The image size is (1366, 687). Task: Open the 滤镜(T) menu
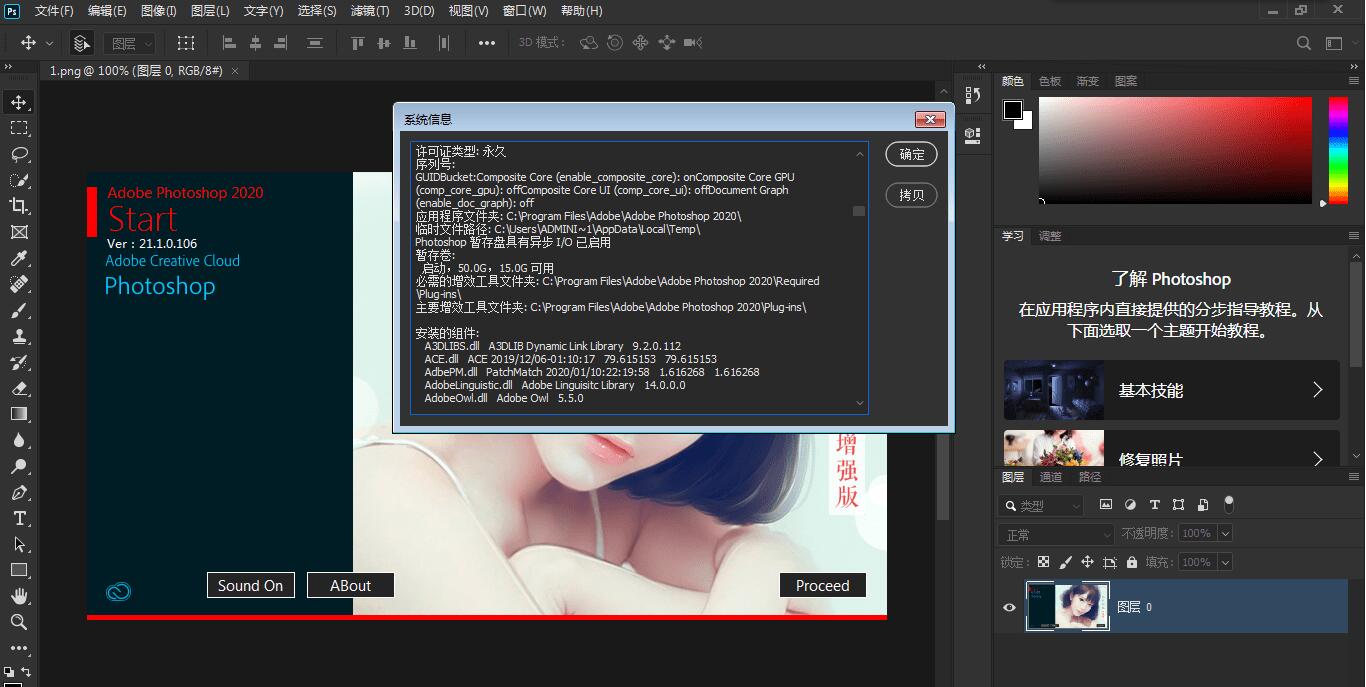point(368,11)
